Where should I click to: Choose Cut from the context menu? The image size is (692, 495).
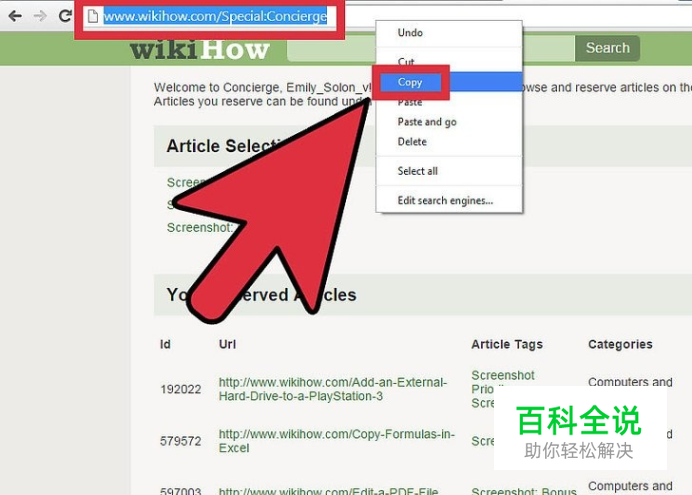(x=449, y=62)
